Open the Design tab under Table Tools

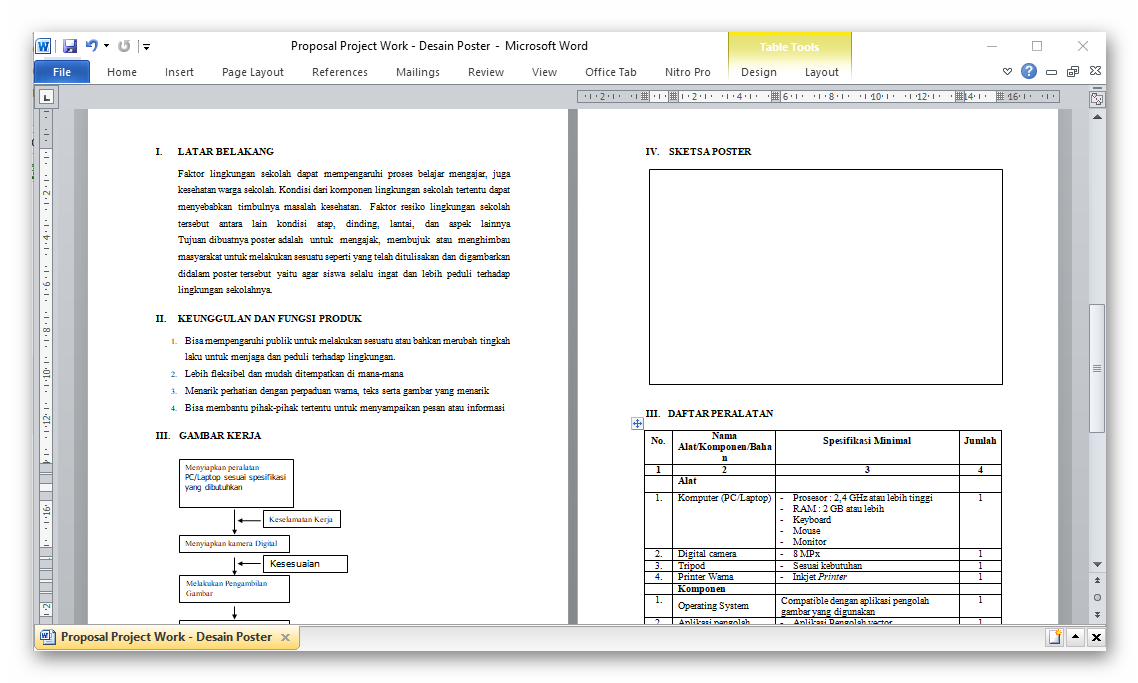(758, 71)
